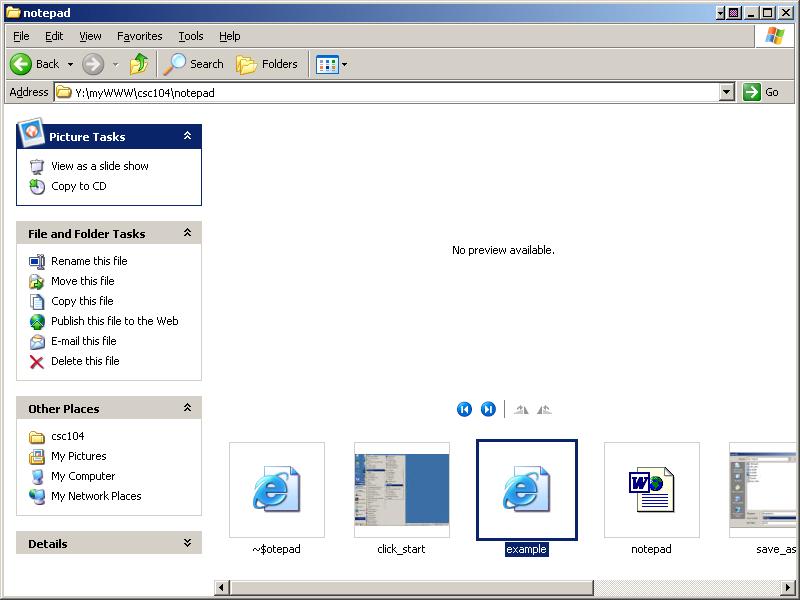The height and width of the screenshot is (600, 800).
Task: Click the red X Delete icon
Action: (x=37, y=362)
